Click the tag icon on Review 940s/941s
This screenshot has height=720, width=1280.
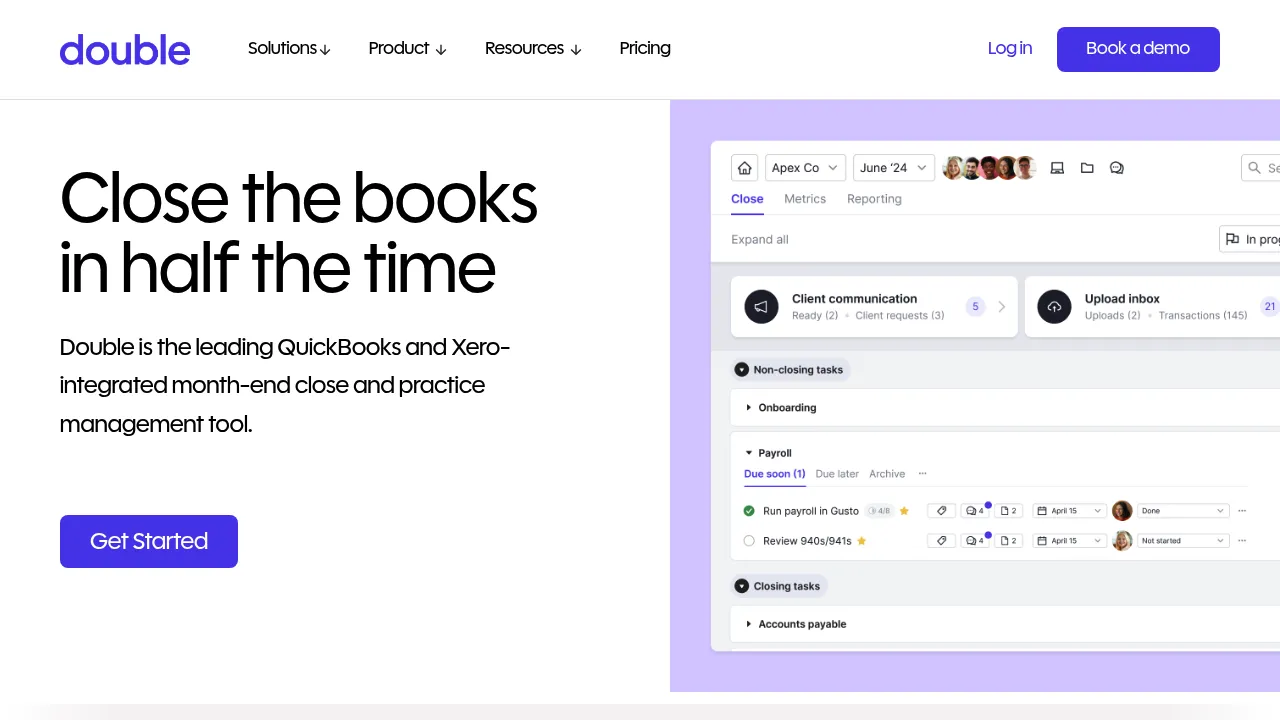941,541
